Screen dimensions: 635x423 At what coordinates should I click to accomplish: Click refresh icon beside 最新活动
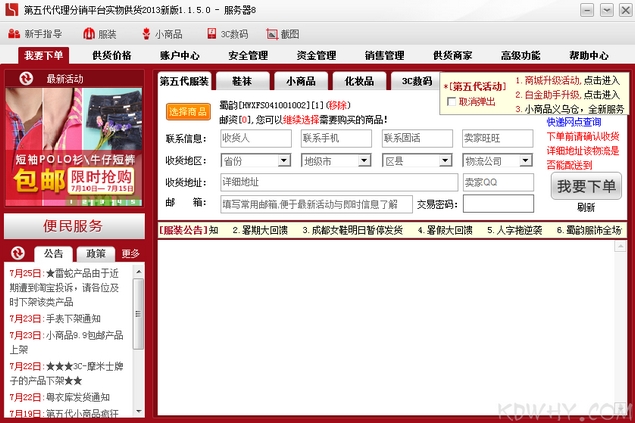(26, 78)
